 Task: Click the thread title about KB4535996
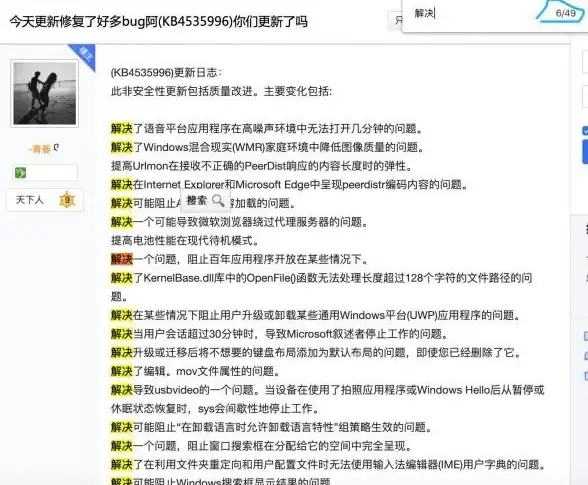[x=158, y=21]
